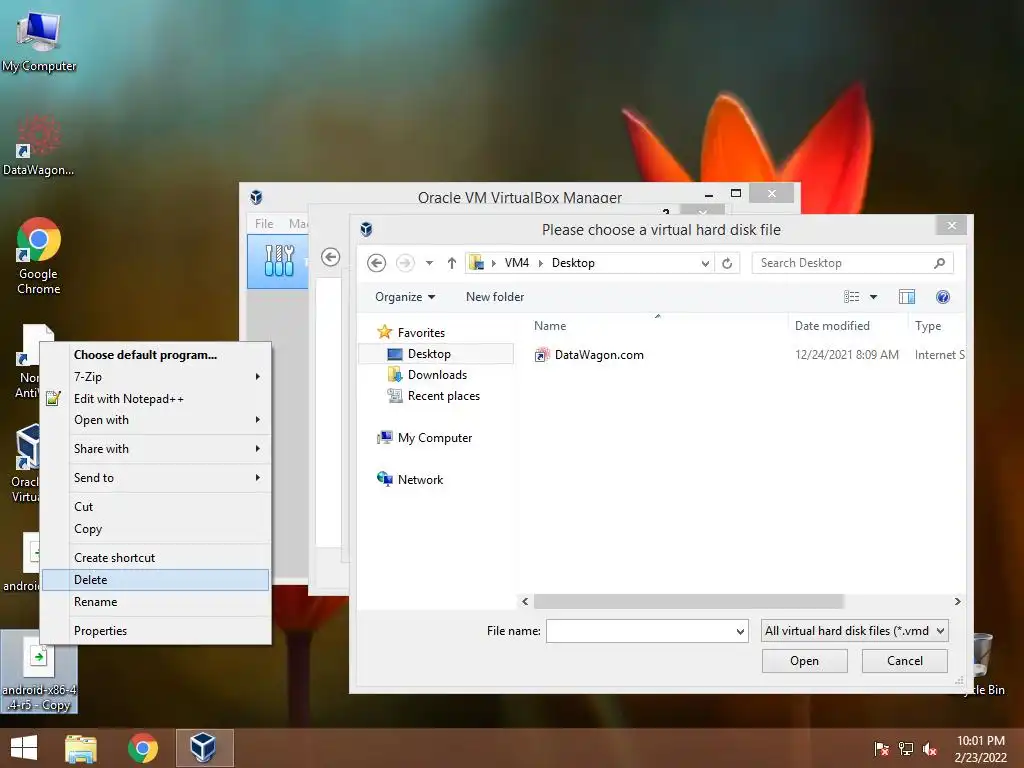The image size is (1024, 768).
Task: Open the file dialog help
Action: pyautogui.click(x=942, y=297)
